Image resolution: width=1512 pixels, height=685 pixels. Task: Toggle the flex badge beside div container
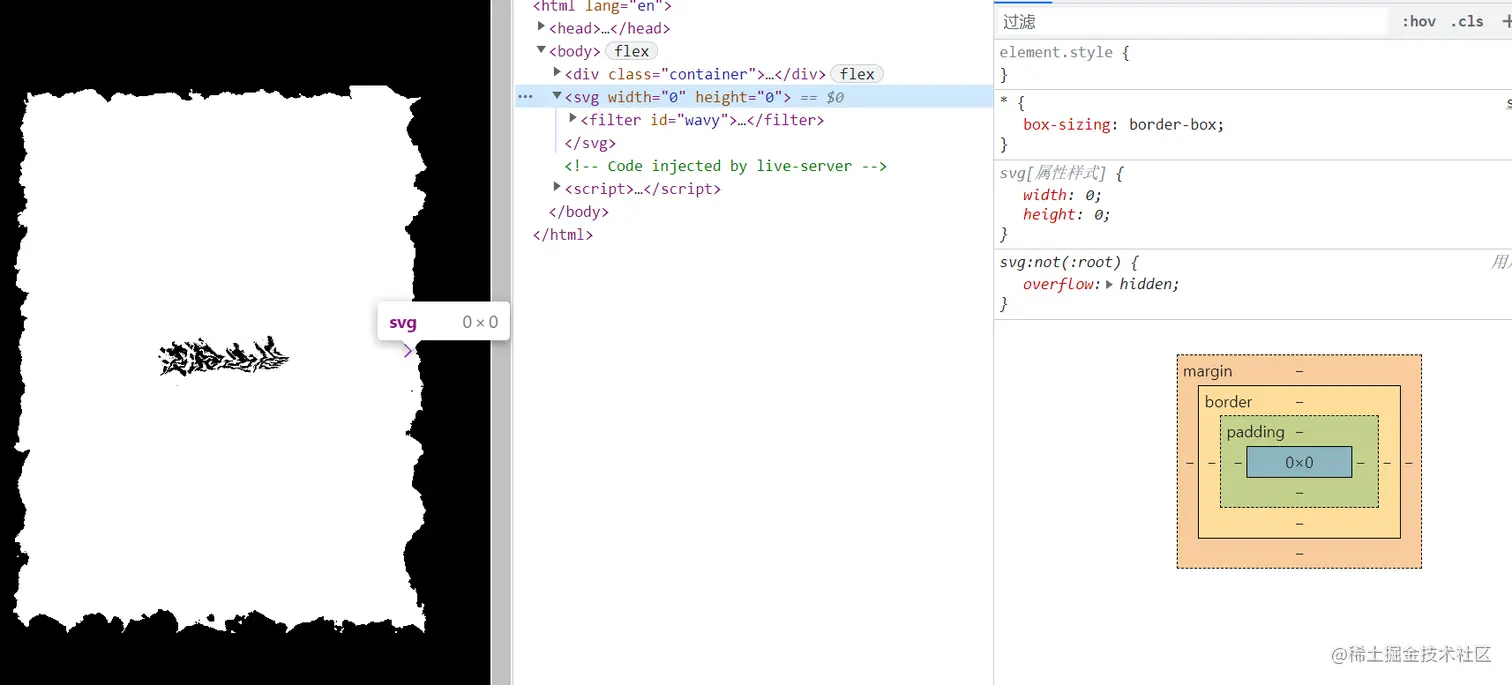tap(857, 74)
